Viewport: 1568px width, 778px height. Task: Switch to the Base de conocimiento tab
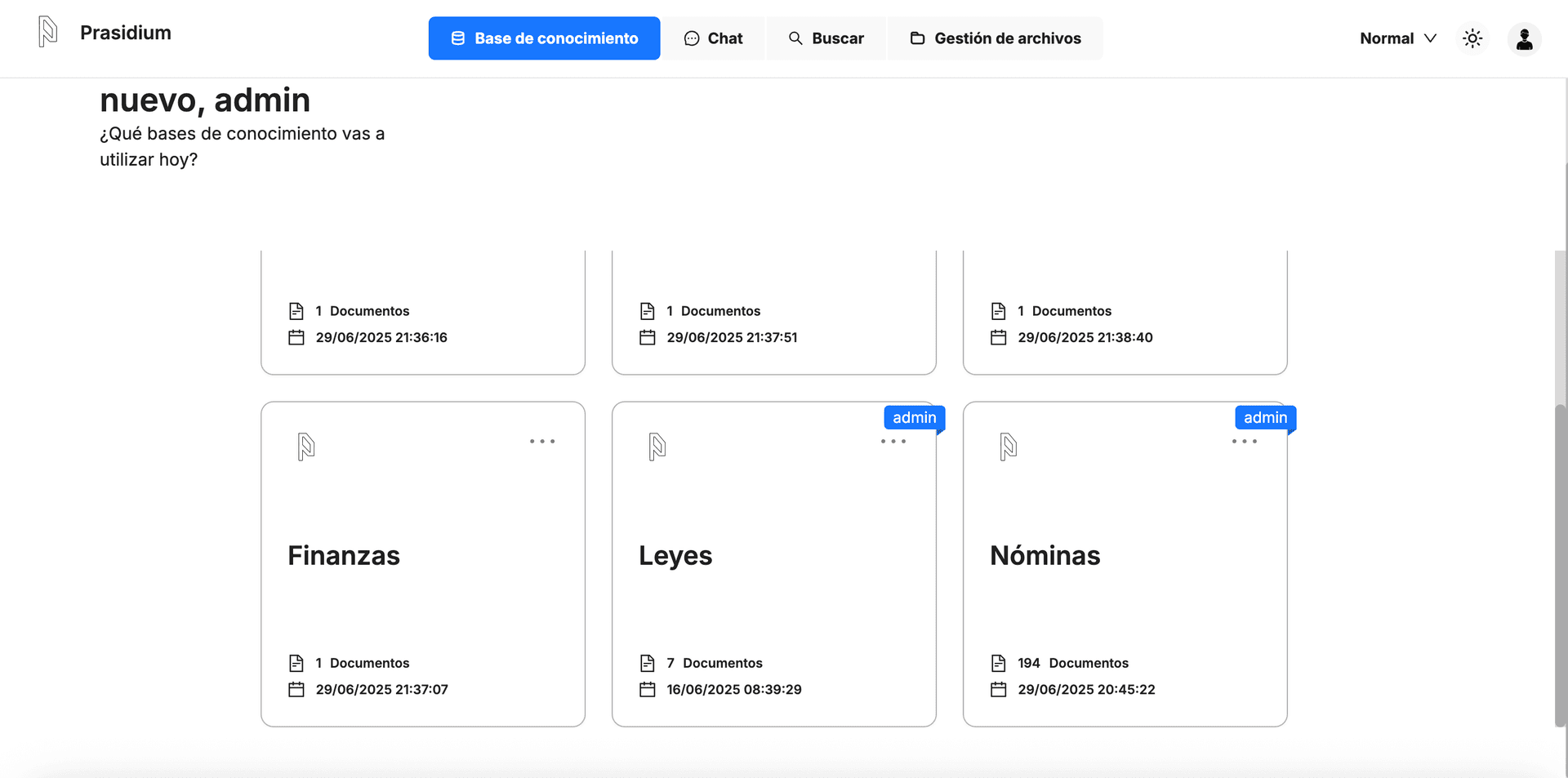click(x=544, y=38)
